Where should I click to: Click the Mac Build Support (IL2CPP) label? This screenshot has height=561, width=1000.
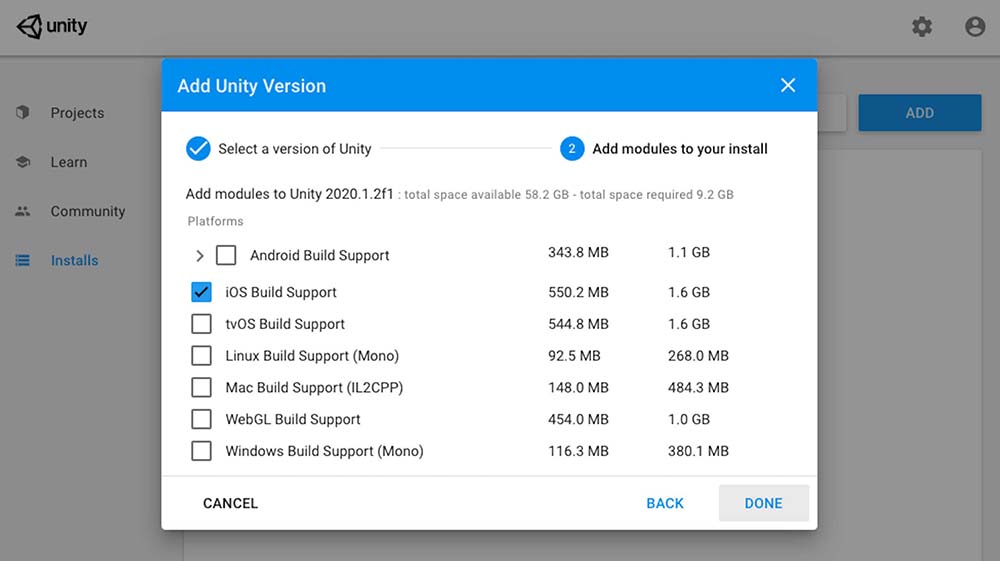pos(314,388)
